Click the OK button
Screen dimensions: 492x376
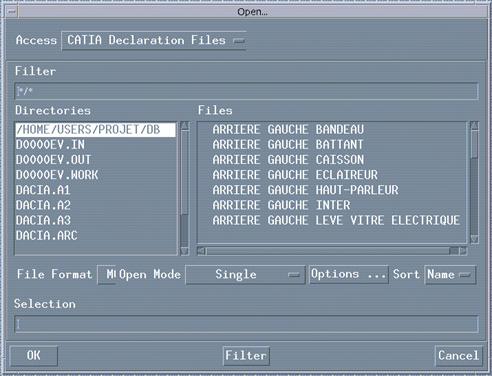(34, 356)
